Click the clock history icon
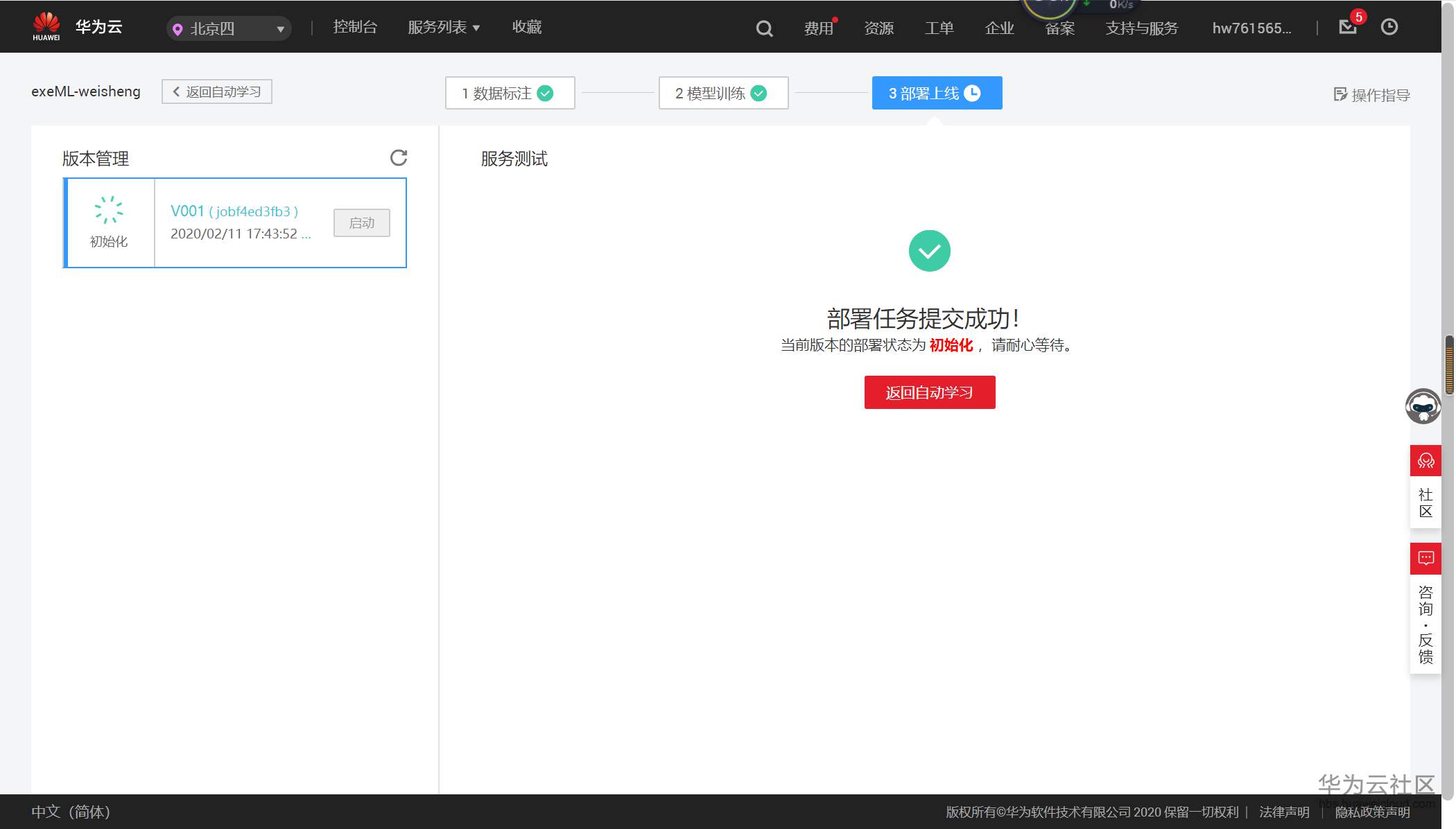 tap(1389, 27)
